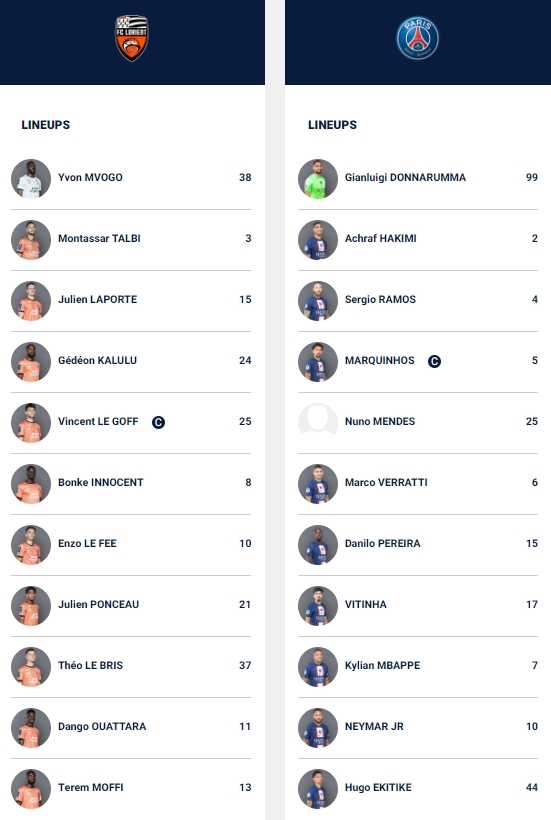This screenshot has width=551, height=820.
Task: Open Yvon MVOGO's player photo
Action: 31,179
